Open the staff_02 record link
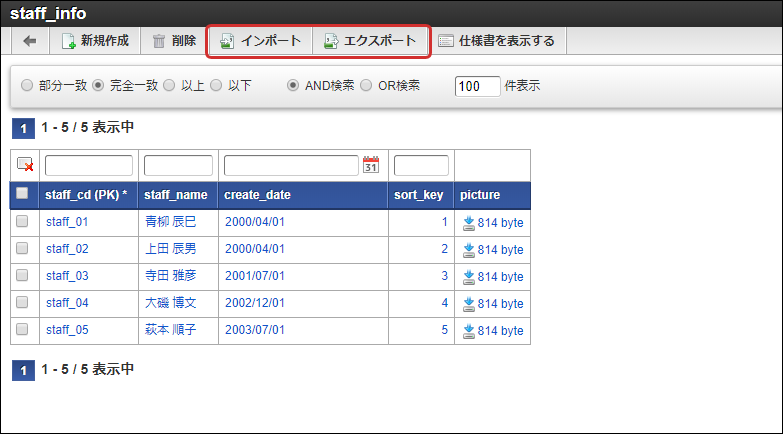The image size is (783, 434). click(x=67, y=249)
